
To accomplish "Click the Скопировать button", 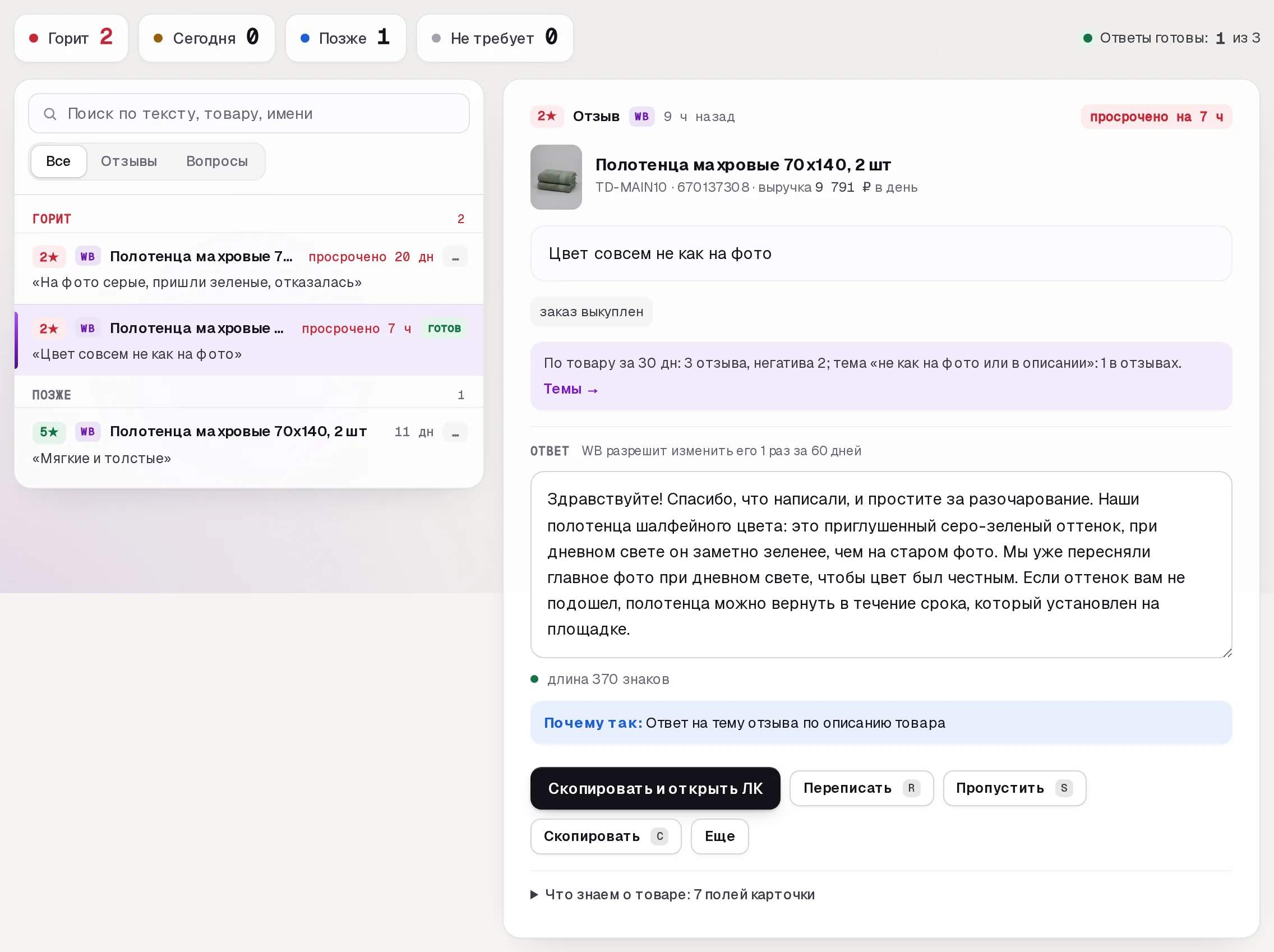I will [x=606, y=837].
